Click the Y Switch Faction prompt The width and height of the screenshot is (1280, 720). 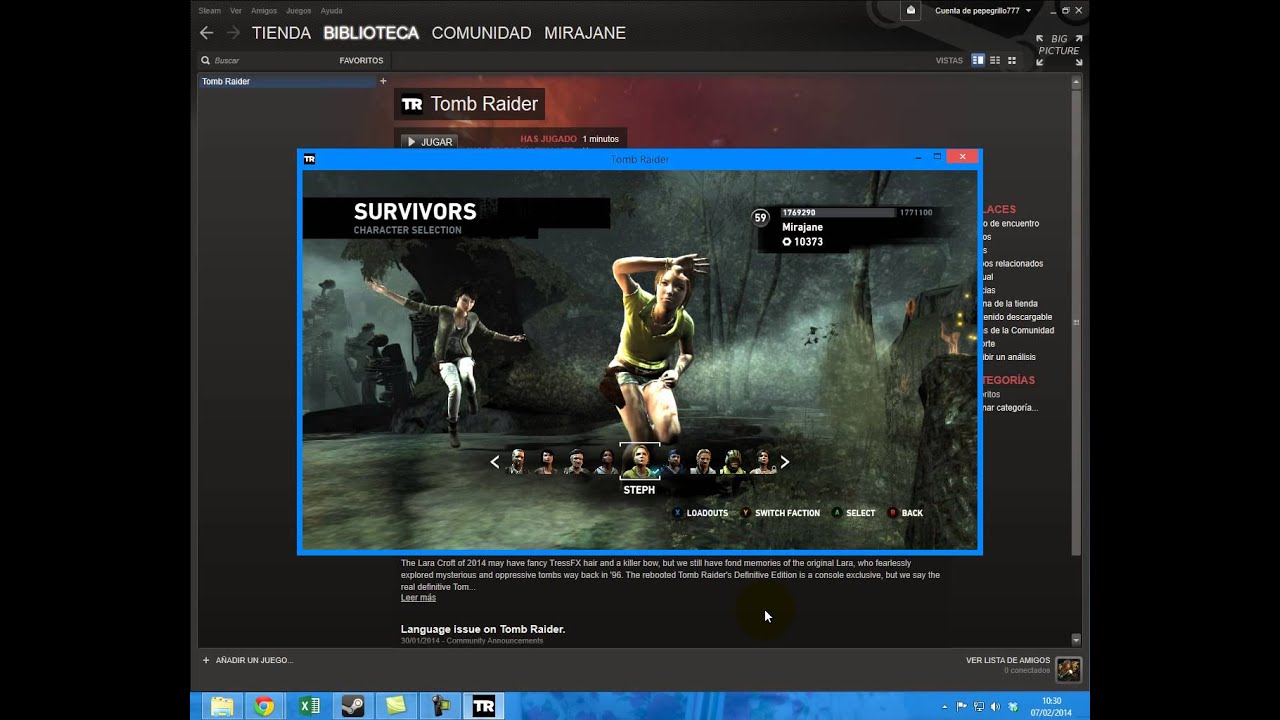780,513
